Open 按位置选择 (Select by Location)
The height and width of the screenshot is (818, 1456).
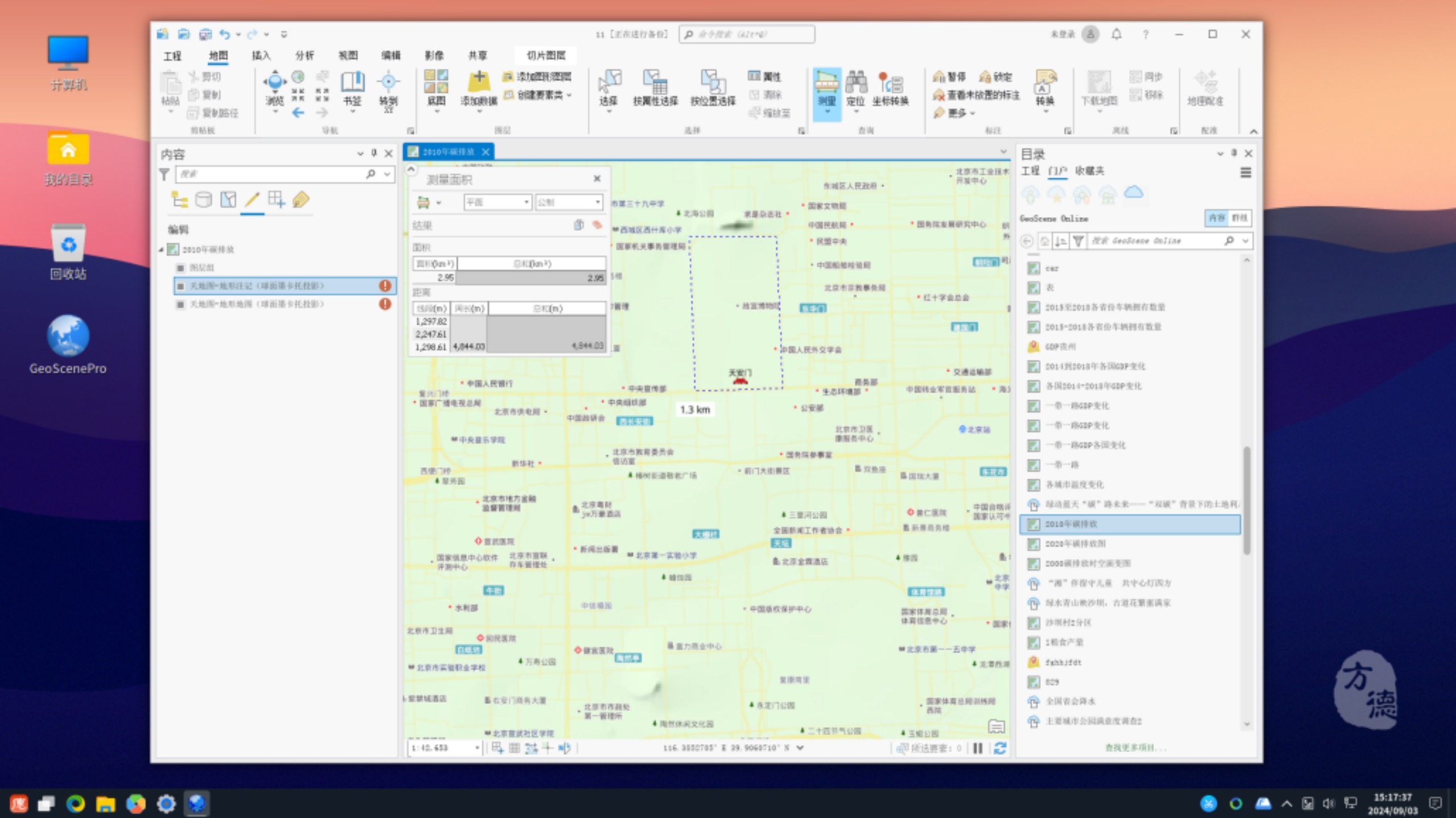[x=713, y=88]
